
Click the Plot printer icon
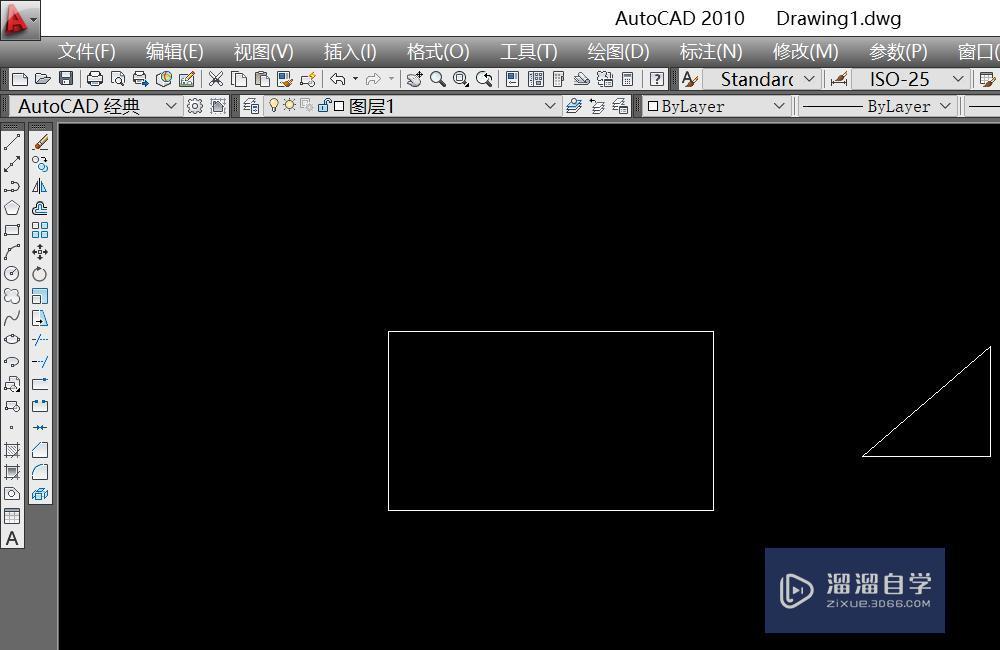click(94, 79)
